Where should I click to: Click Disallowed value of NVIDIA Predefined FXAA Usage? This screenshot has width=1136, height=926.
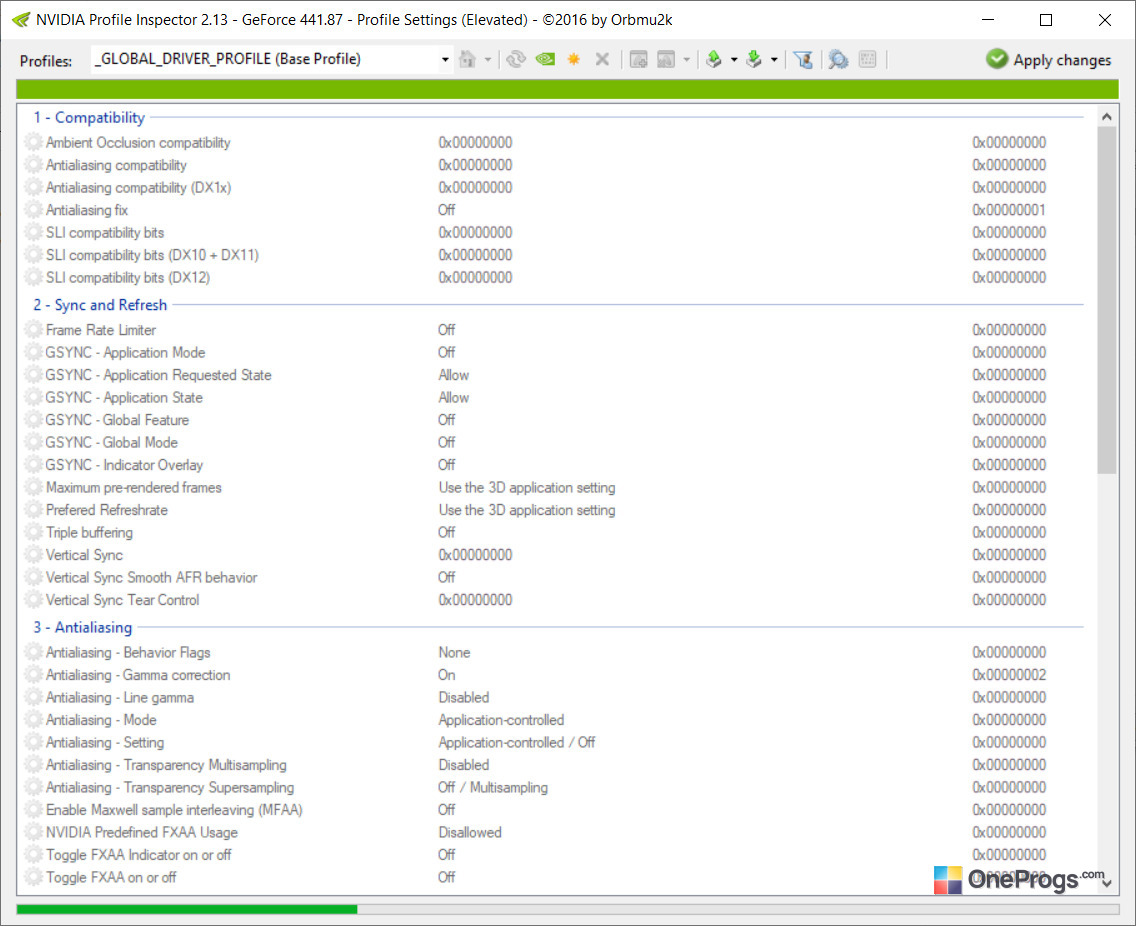click(x=469, y=832)
